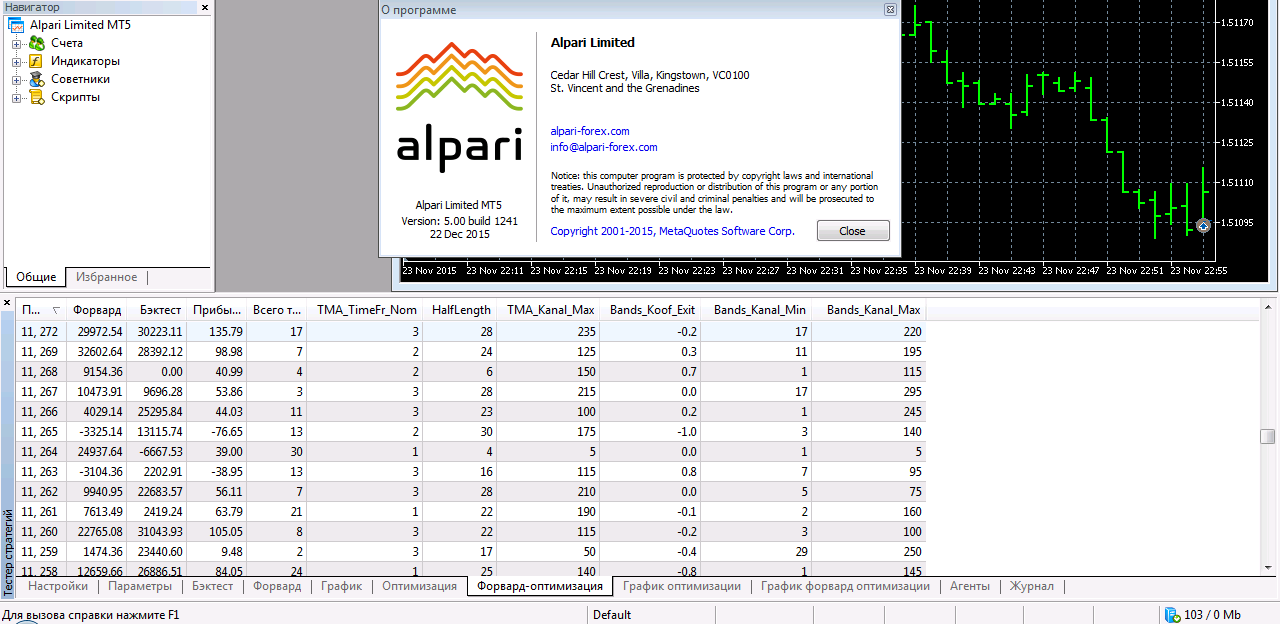Click the Советники expert advisors icon
The height and width of the screenshot is (624, 1280).
point(37,79)
